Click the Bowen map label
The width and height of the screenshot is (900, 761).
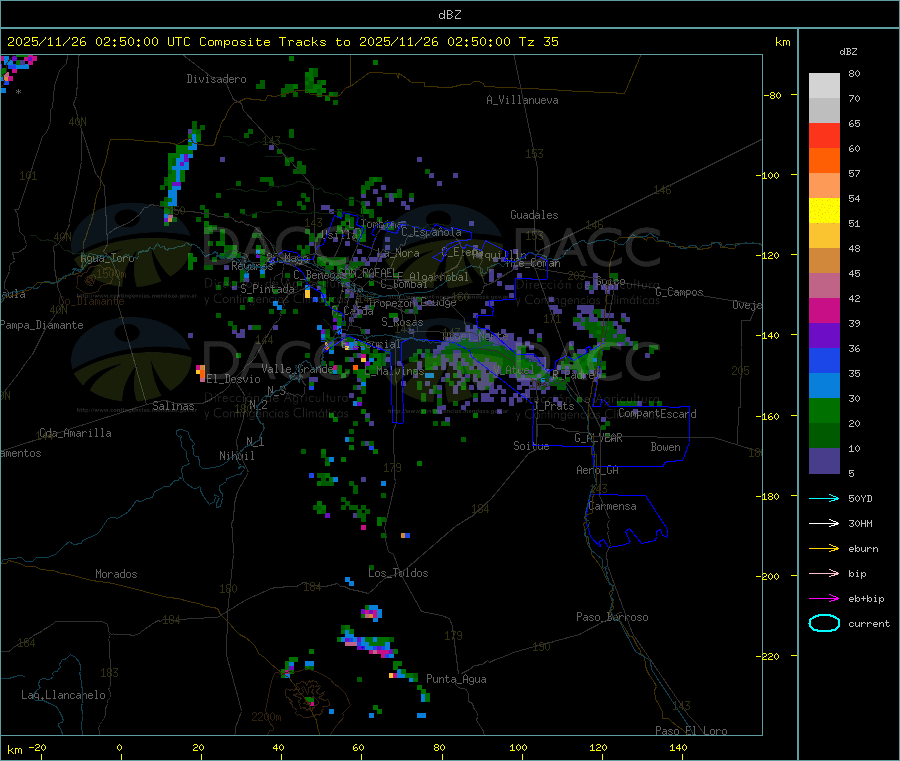[x=666, y=447]
